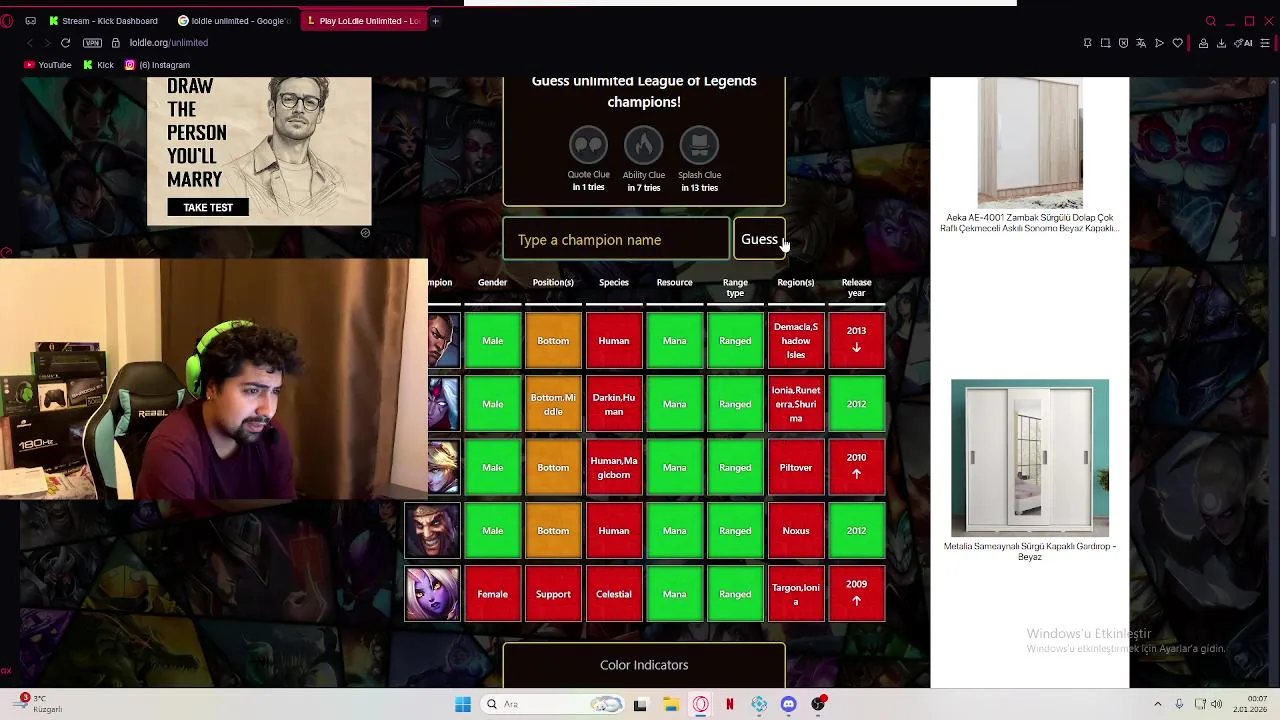Reload the current page
The width and height of the screenshot is (1280, 720).
point(65,43)
